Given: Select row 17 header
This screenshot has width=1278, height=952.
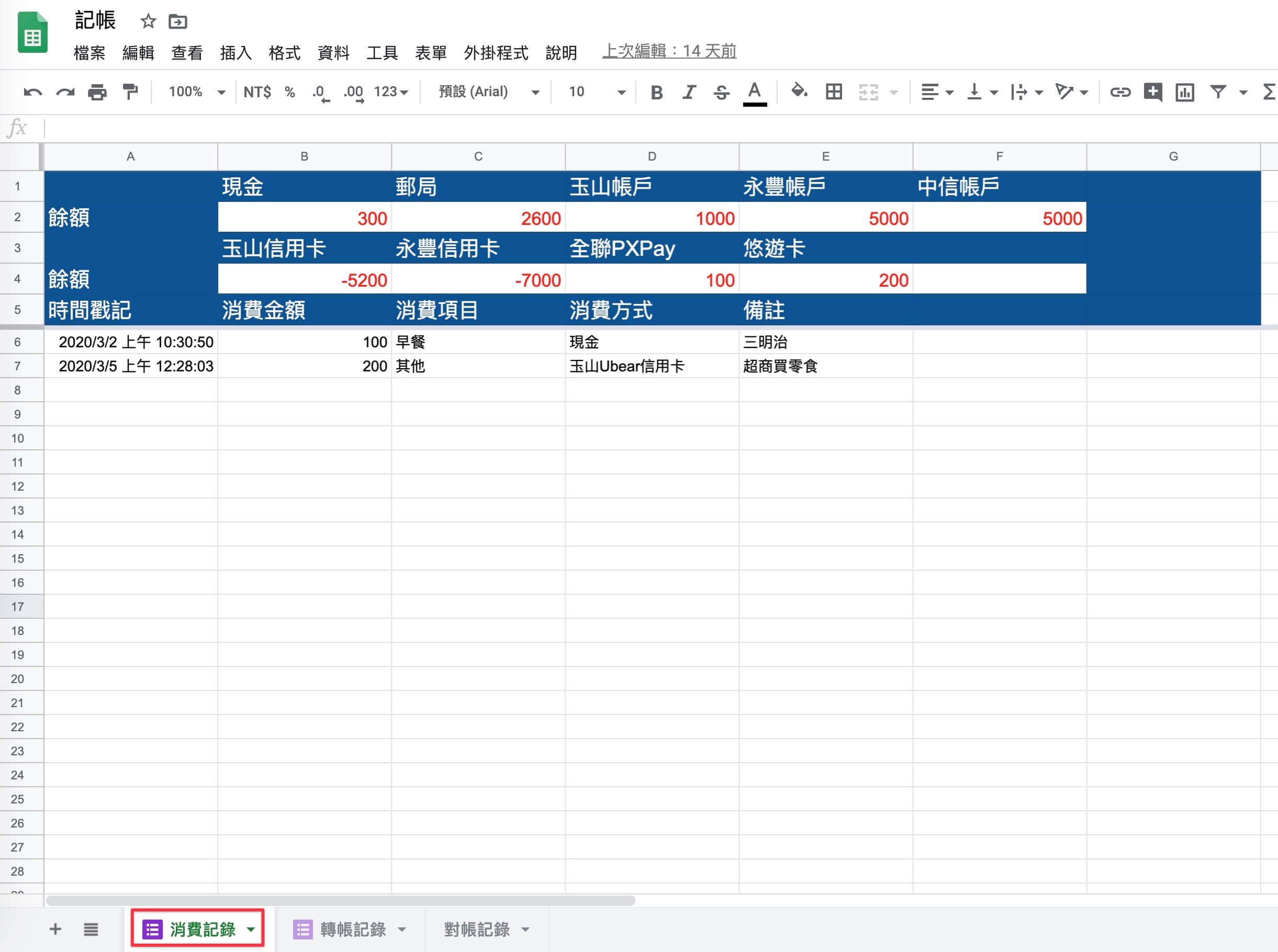Looking at the screenshot, I should pyautogui.click(x=21, y=606).
